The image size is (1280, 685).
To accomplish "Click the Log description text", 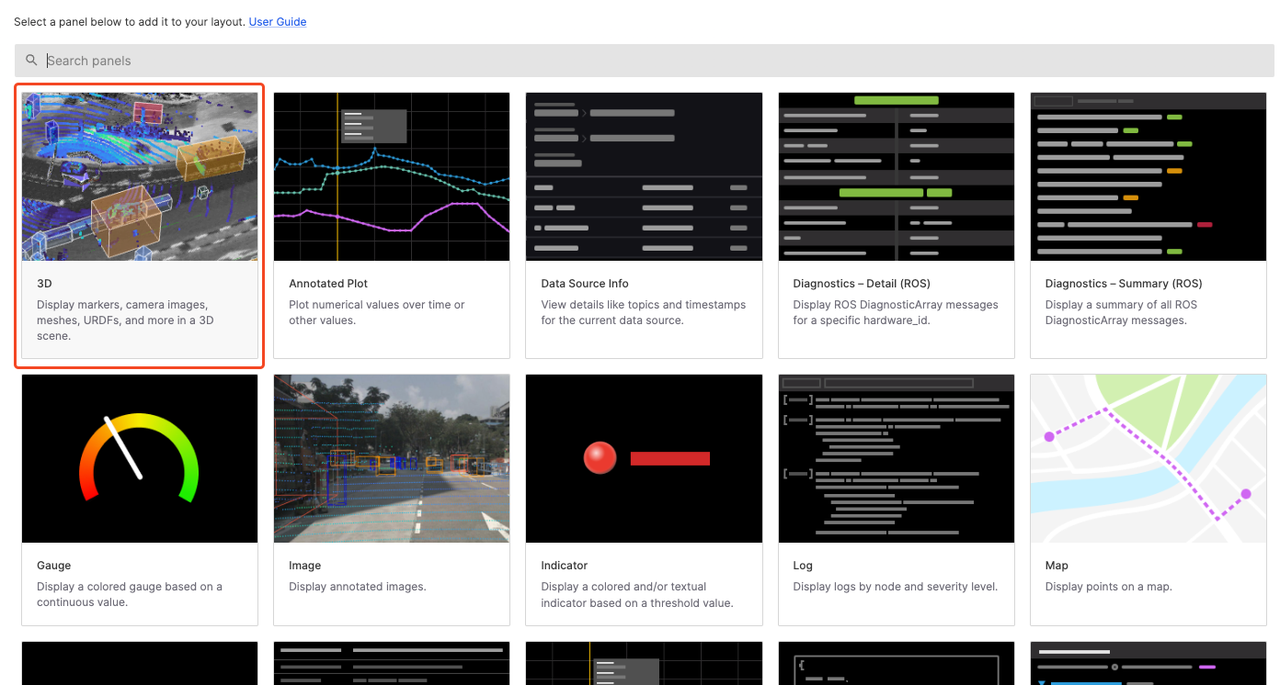I will click(895, 587).
